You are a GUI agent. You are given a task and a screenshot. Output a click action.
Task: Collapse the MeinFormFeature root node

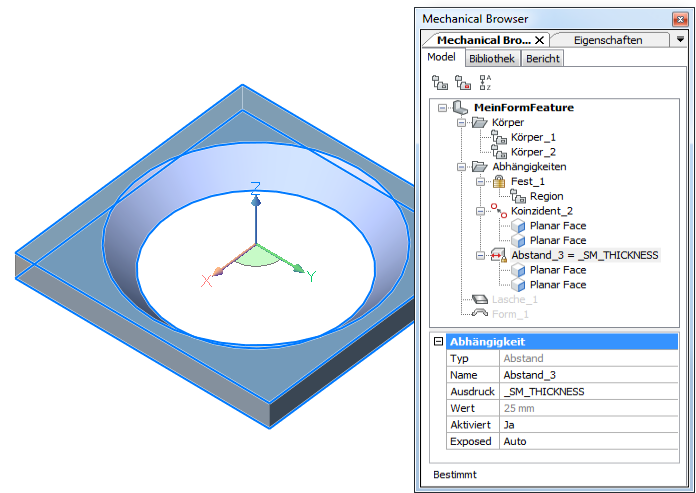pos(441,107)
